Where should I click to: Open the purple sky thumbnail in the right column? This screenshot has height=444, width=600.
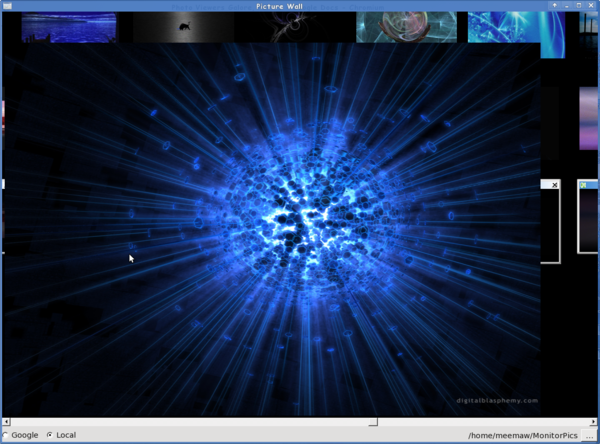589,119
